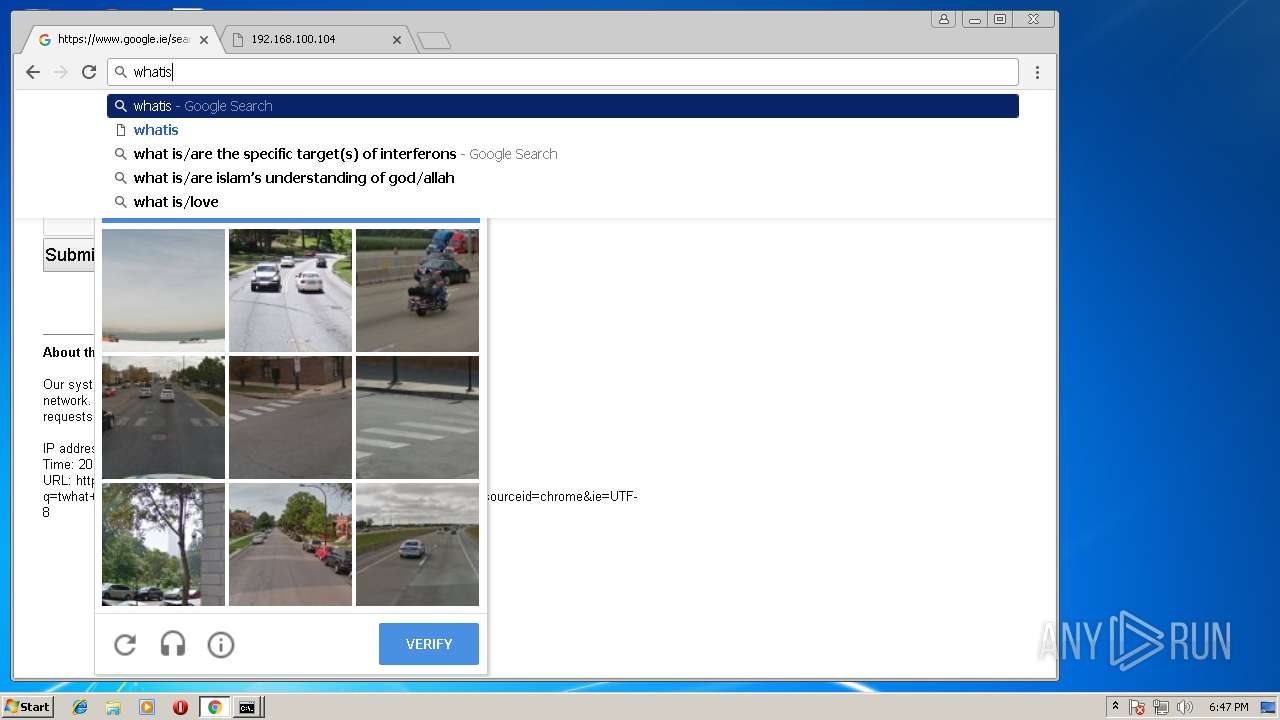Open the captcha help info icon
Viewport: 1280px width, 720px height.
click(221, 645)
